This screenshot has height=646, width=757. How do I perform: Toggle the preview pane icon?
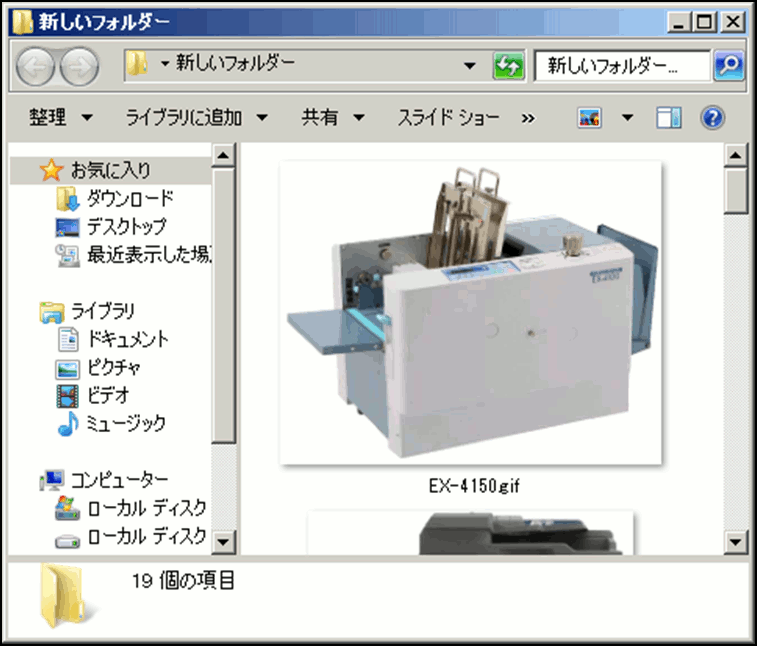click(x=668, y=118)
